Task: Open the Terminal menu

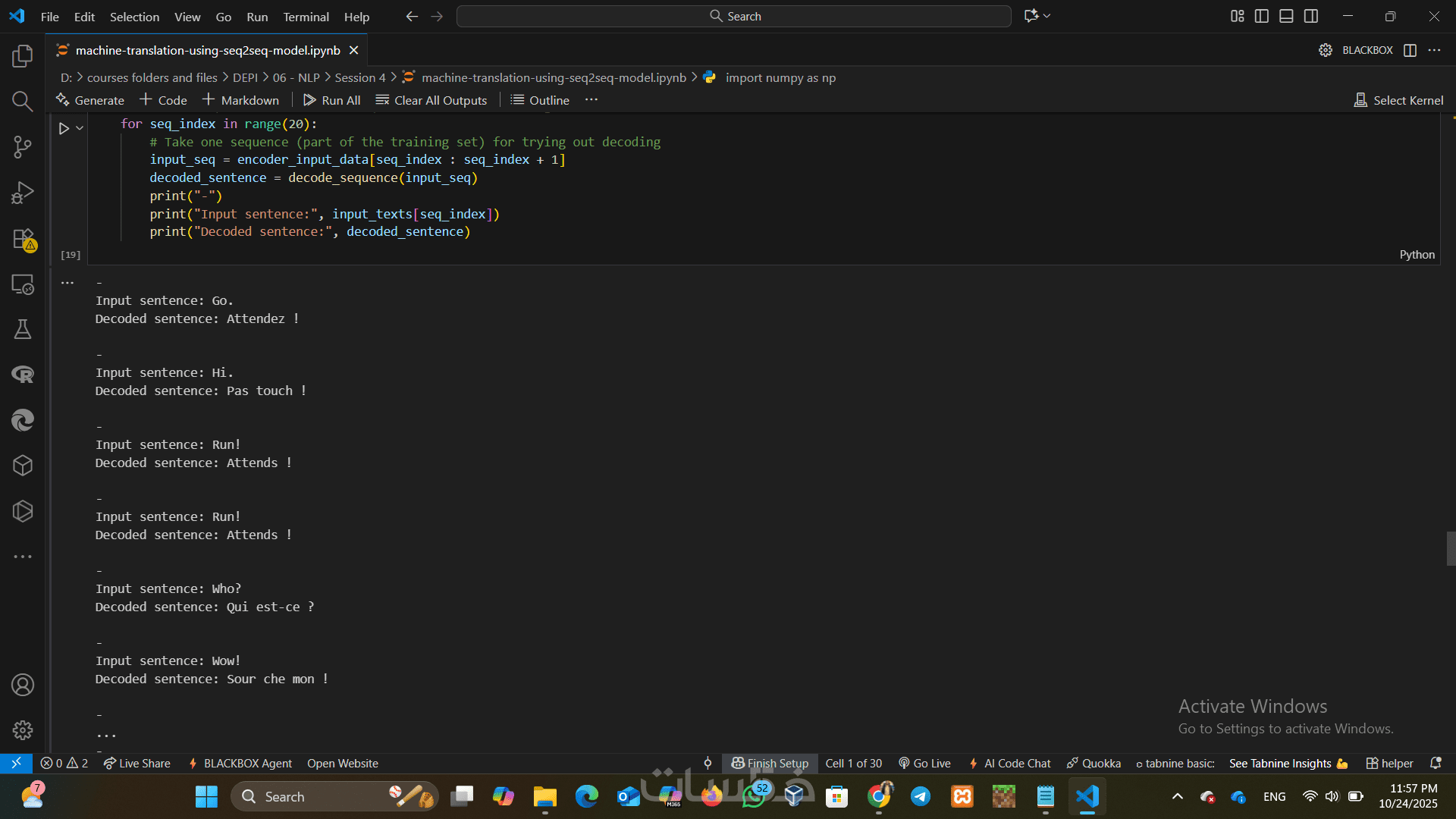Action: tap(306, 17)
